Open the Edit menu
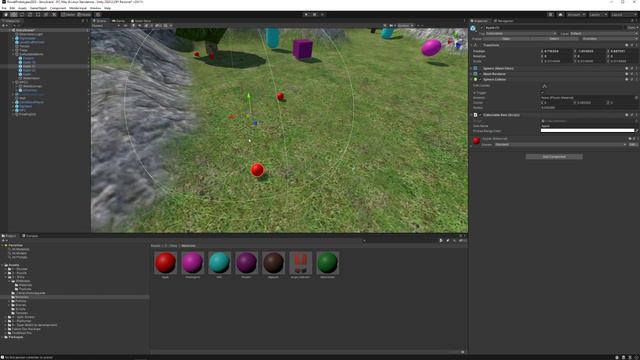This screenshot has height=360, width=640. point(12,8)
